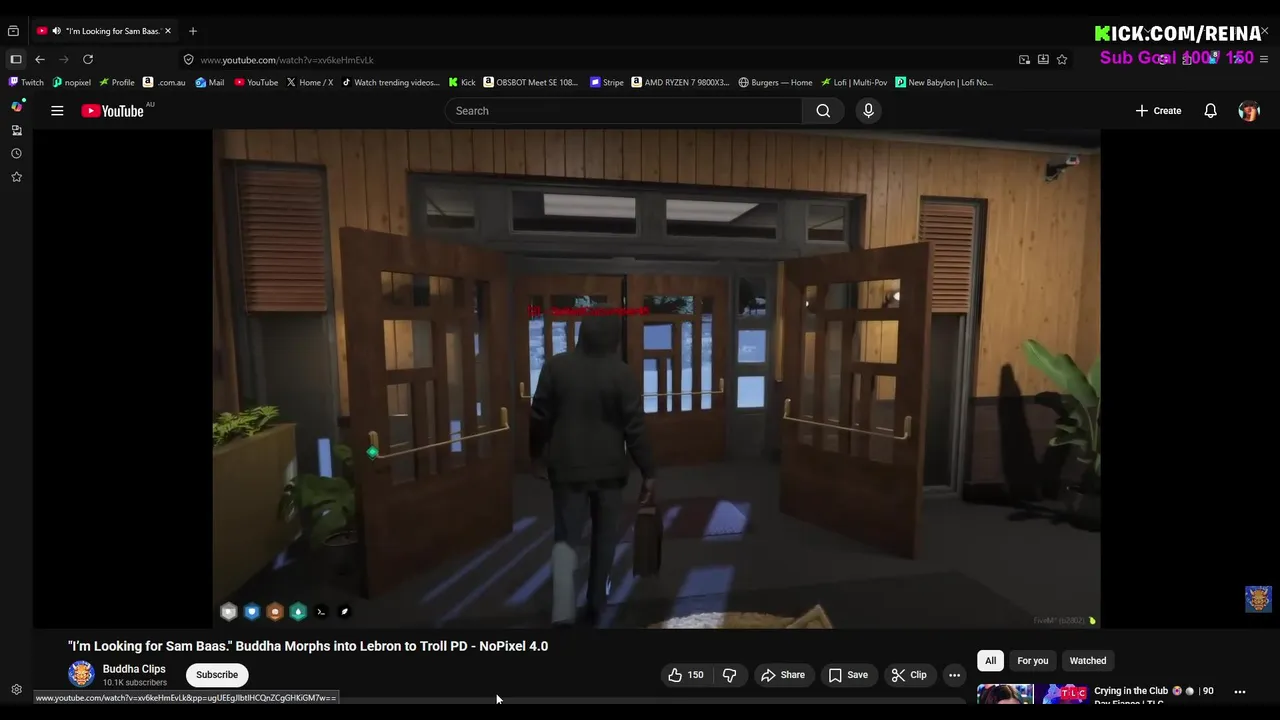
Task: Open Copilot icon in left sidebar
Action: click(x=16, y=106)
